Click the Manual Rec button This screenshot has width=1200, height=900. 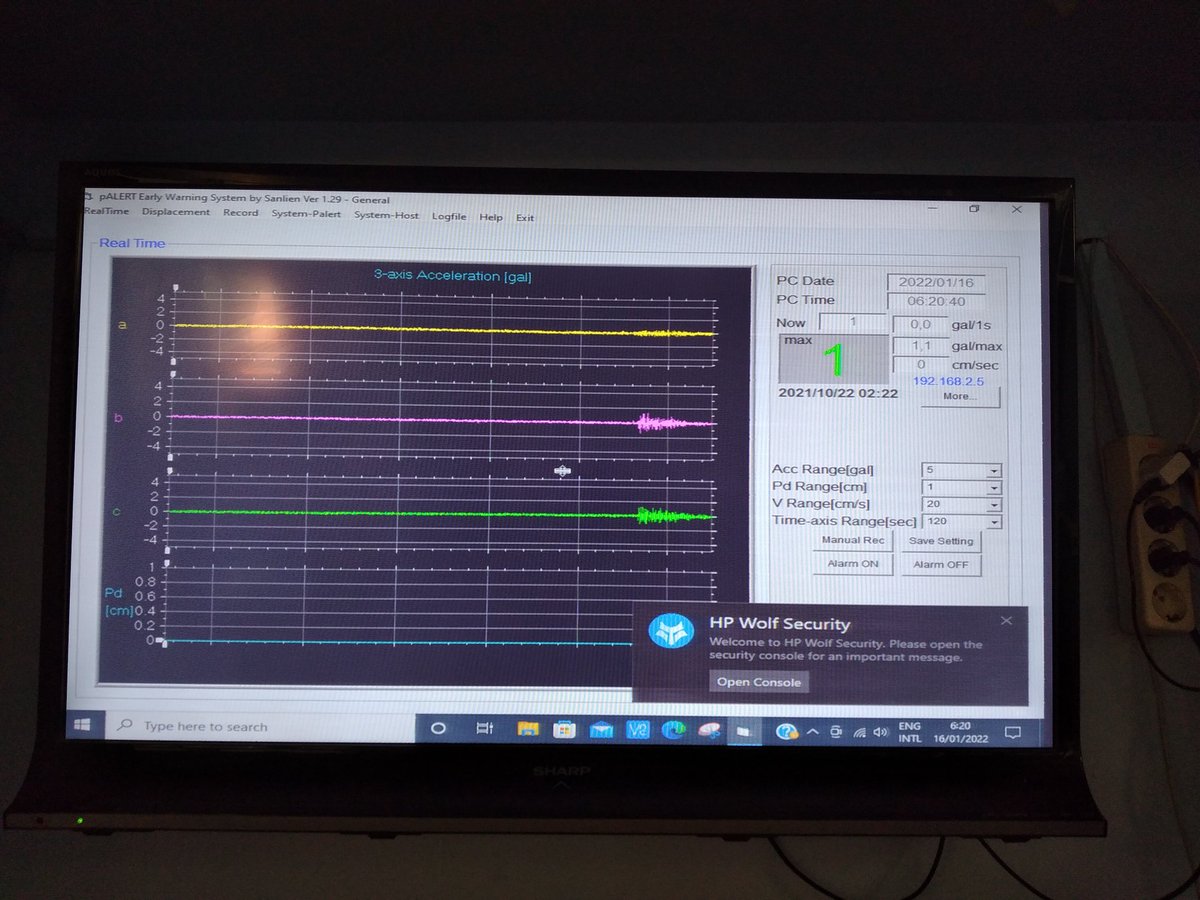(853, 540)
